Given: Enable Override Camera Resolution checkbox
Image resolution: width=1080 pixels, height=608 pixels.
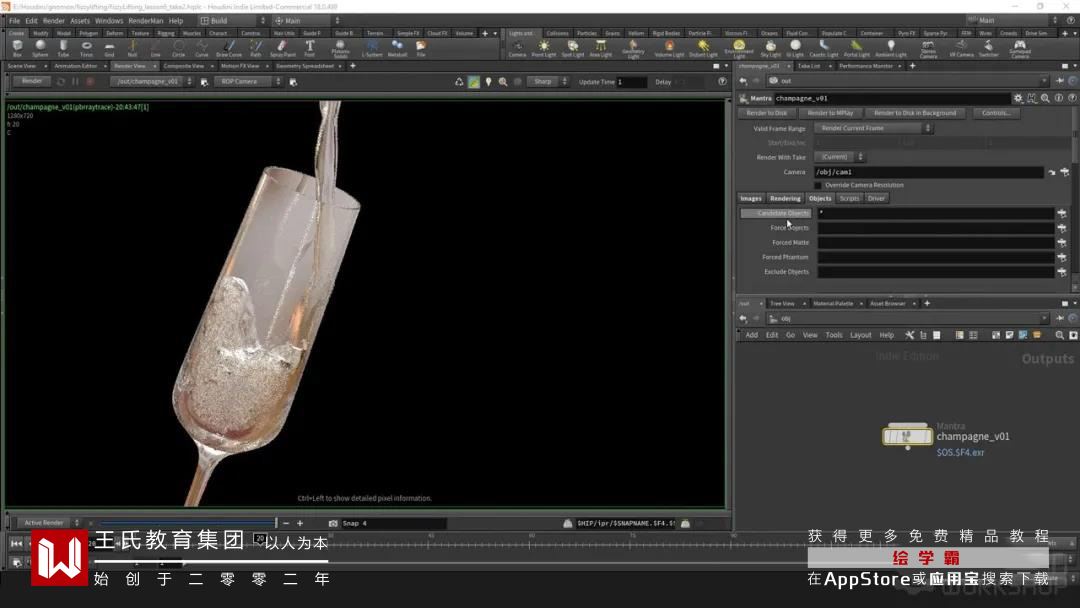Looking at the screenshot, I should coord(817,185).
